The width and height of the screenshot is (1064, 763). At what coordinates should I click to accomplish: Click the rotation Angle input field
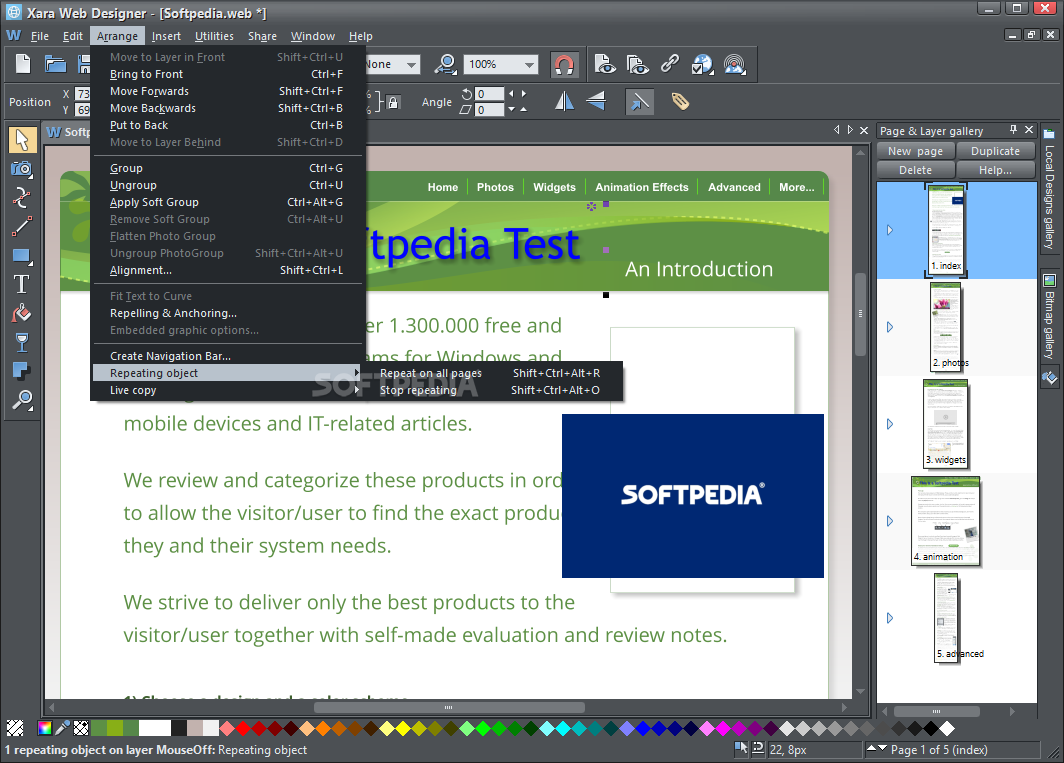[489, 94]
